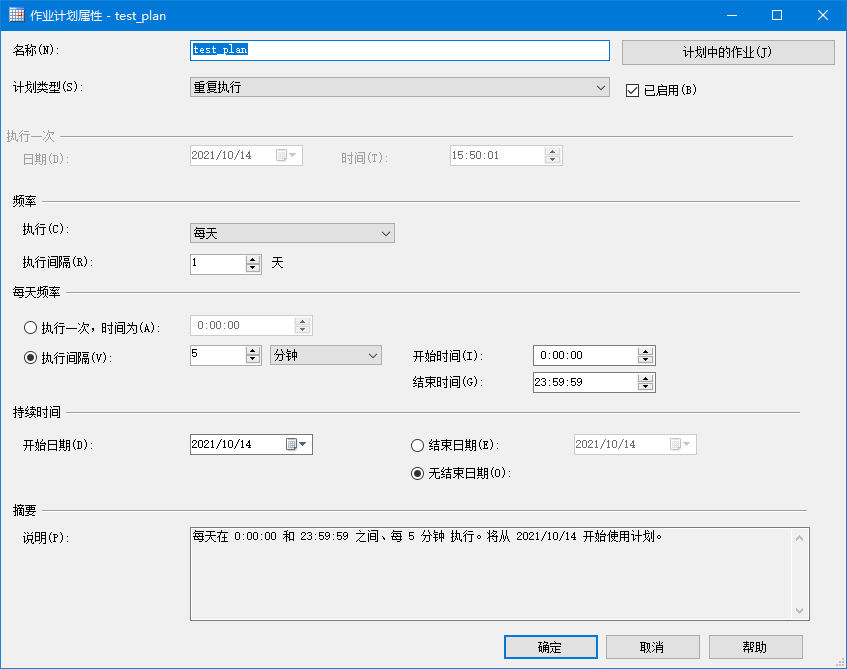Viewport: 847px width, 669px height.
Task: Click the 计划中的作业(J) button
Action: 727,51
